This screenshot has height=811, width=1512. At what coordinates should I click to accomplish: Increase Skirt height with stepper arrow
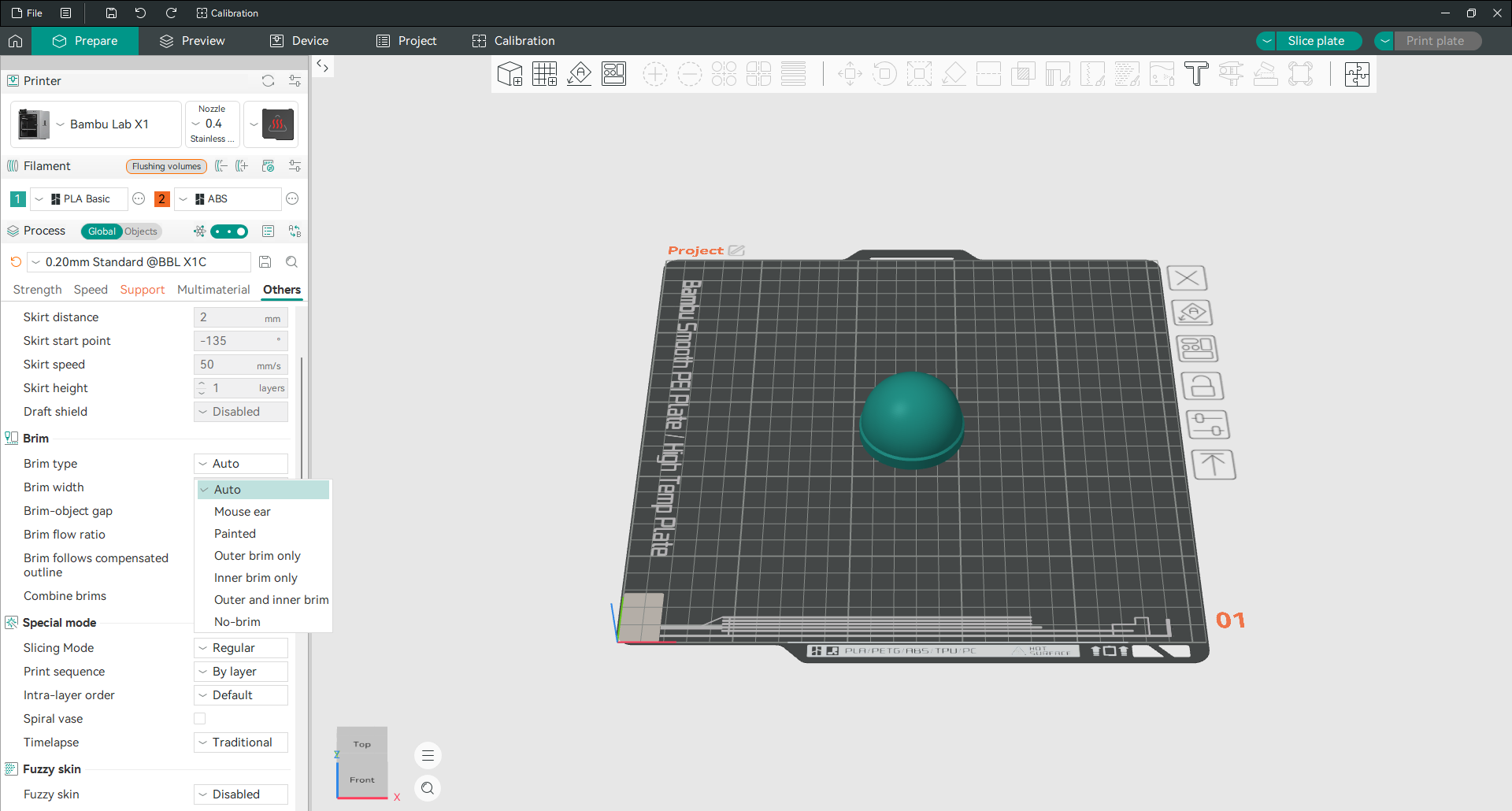click(202, 384)
